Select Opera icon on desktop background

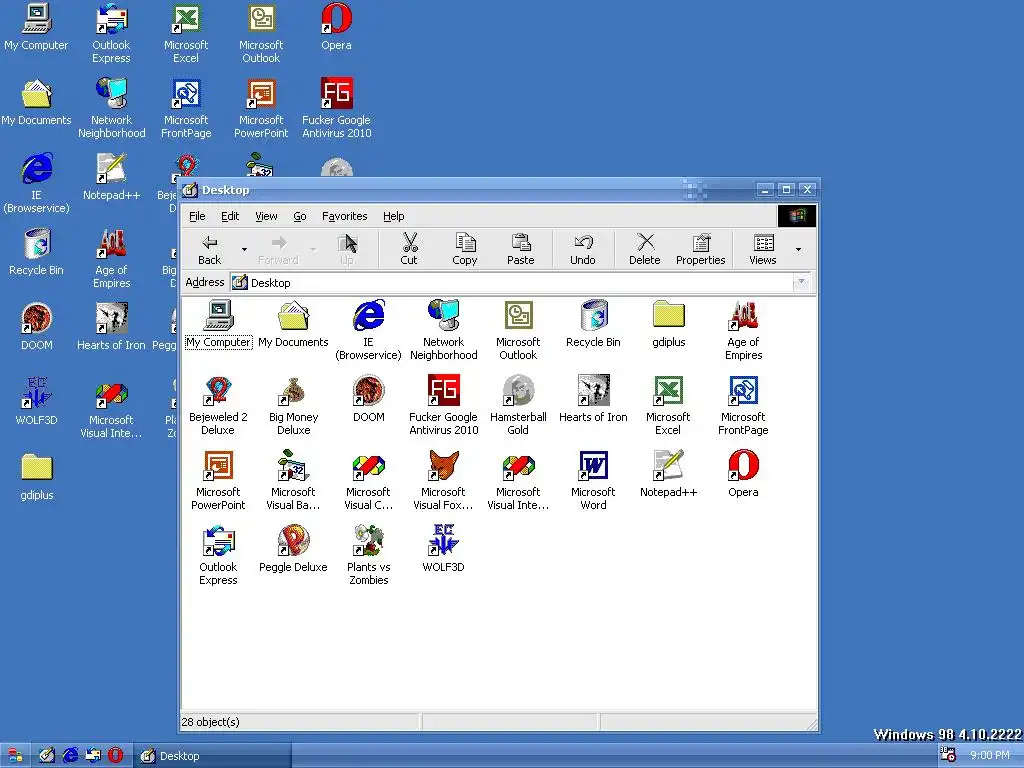(x=336, y=27)
